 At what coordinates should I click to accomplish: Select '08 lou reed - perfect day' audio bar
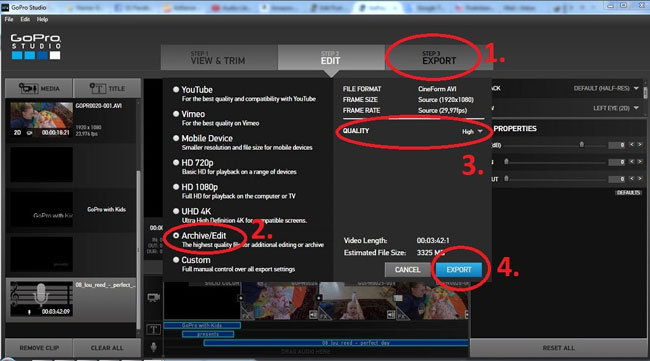tap(336, 343)
